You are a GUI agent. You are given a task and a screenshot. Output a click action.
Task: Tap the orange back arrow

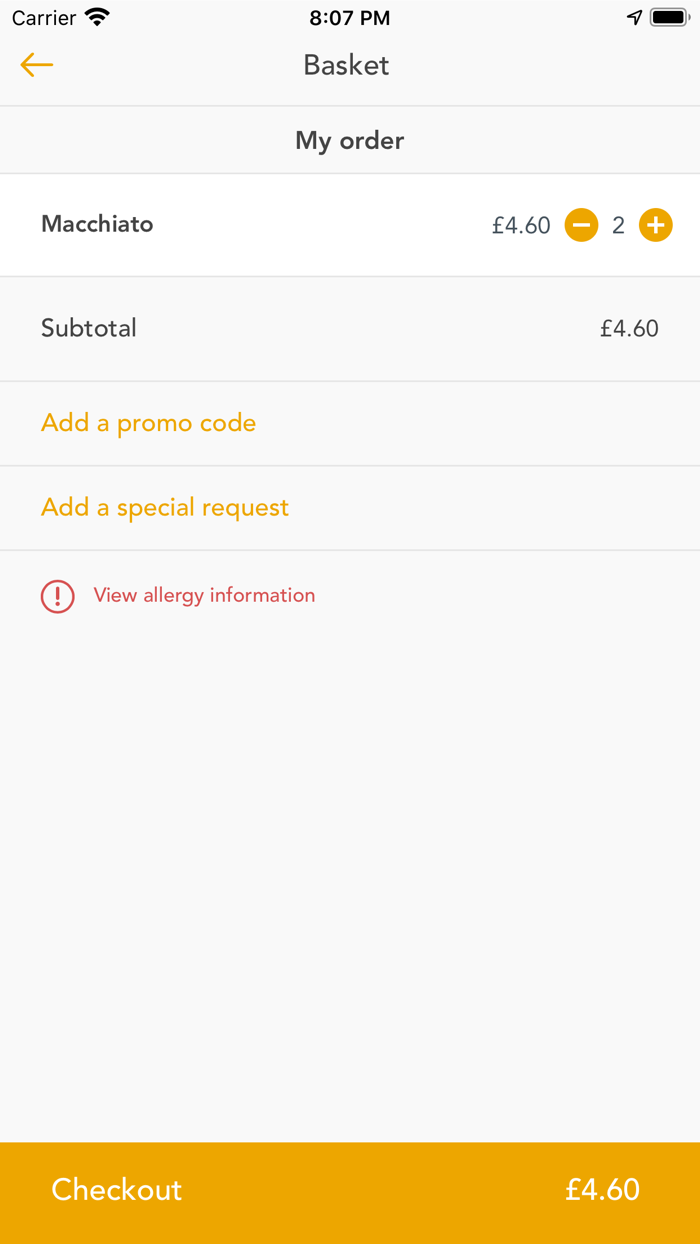tap(36, 65)
